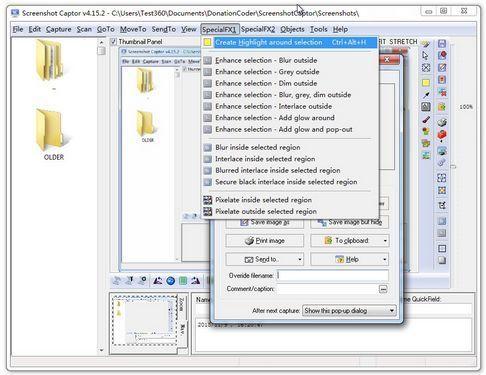Click the crosshair selection tool icon
Image resolution: width=486 pixels, height=375 pixels.
426,68
